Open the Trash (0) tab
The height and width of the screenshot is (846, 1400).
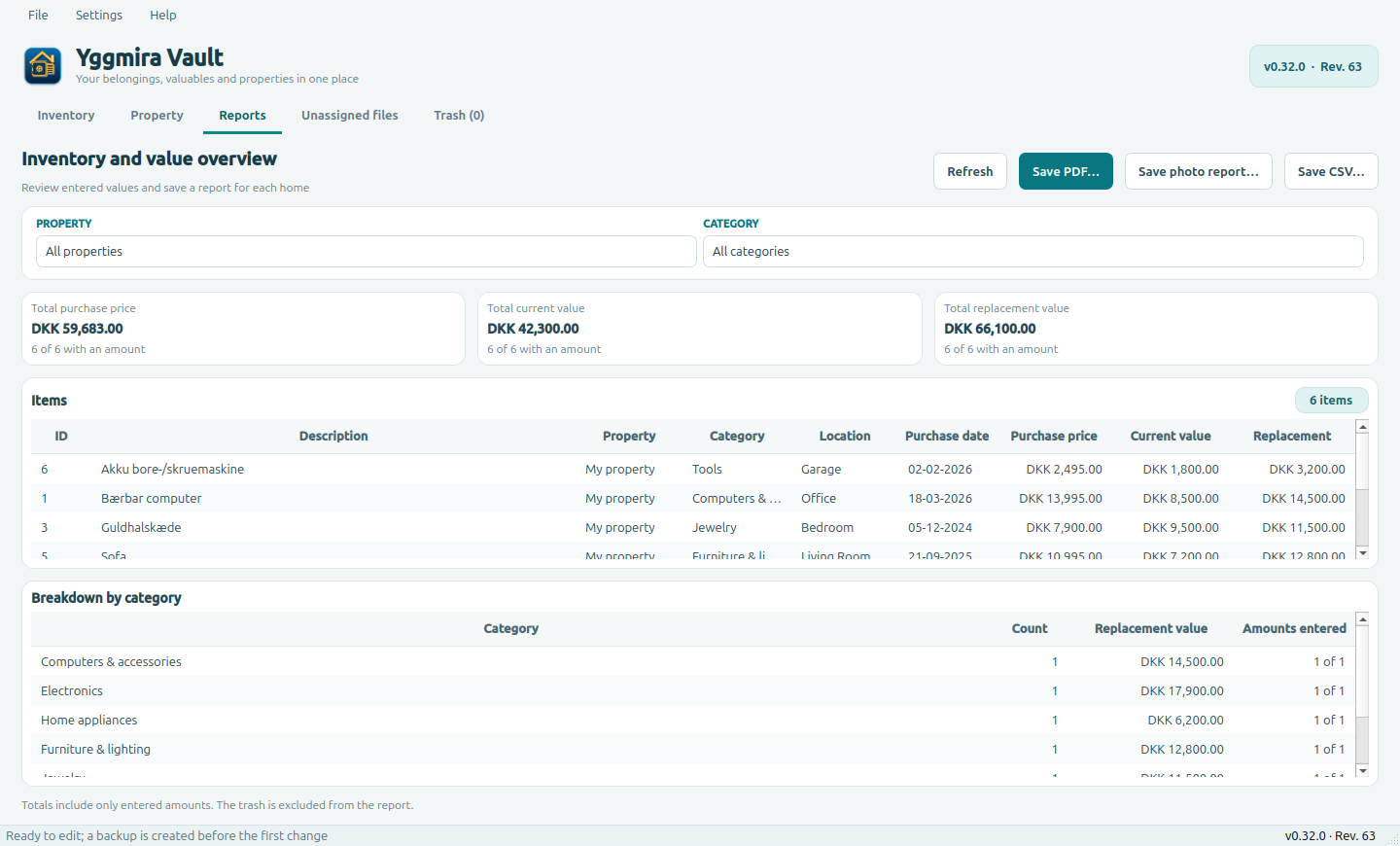tap(459, 116)
